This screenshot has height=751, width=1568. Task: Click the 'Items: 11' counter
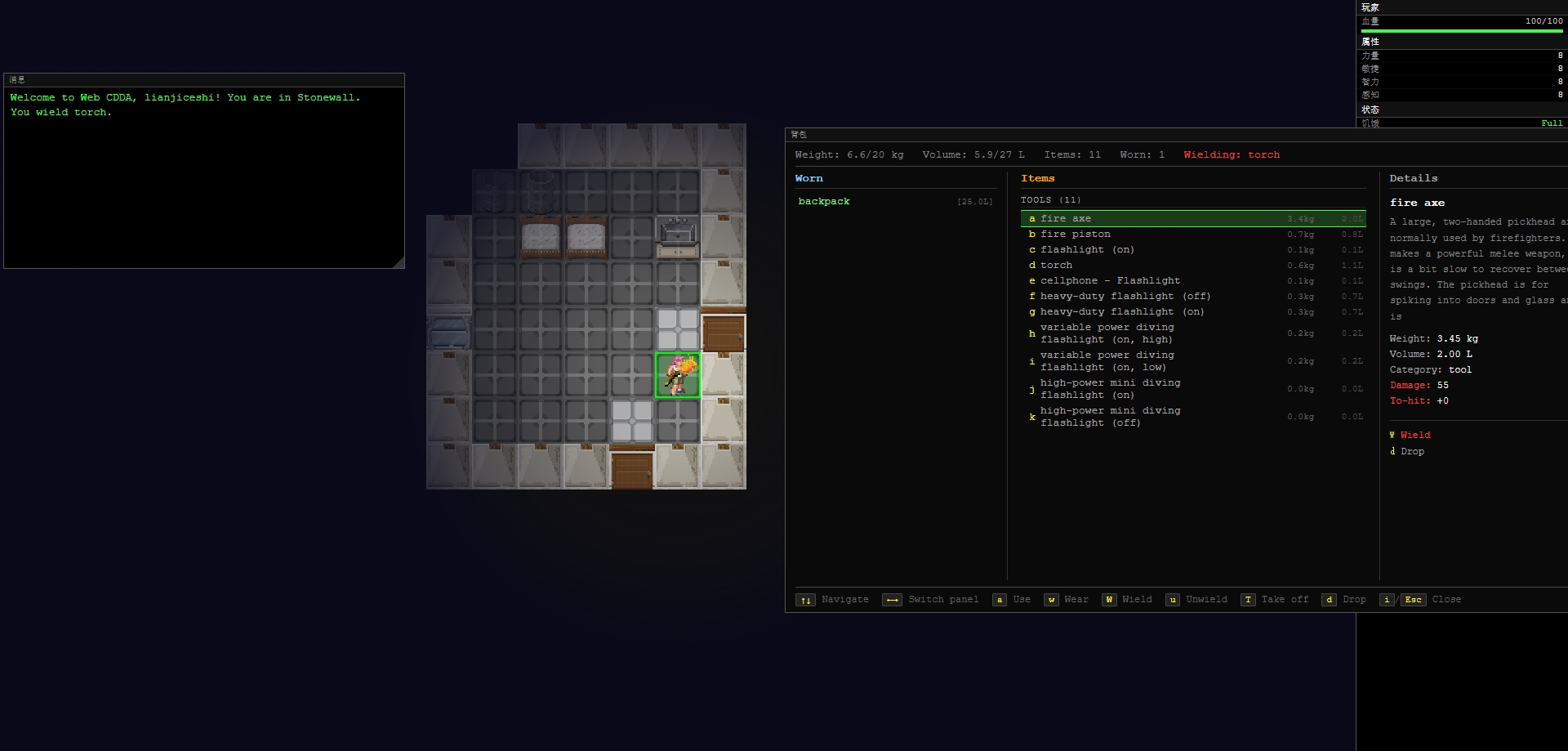(1072, 155)
